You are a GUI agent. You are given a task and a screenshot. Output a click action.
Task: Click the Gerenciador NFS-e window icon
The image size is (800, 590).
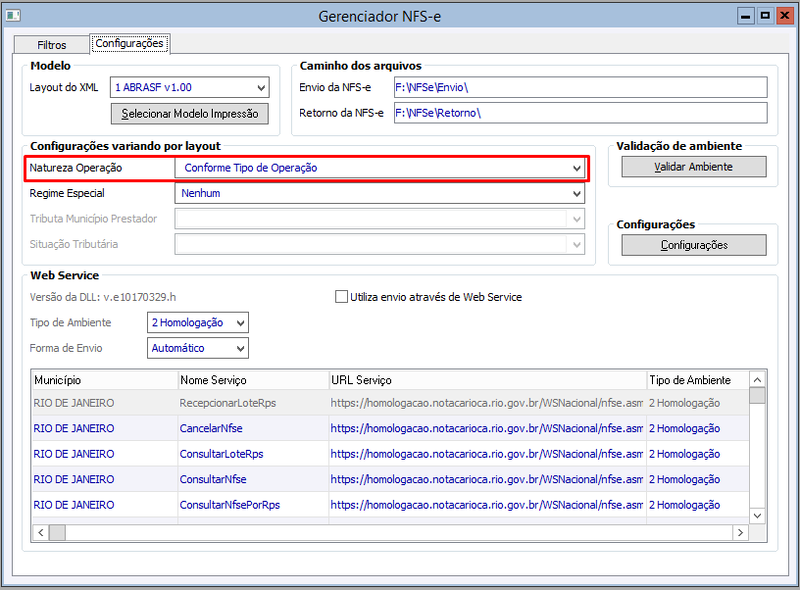coord(13,16)
